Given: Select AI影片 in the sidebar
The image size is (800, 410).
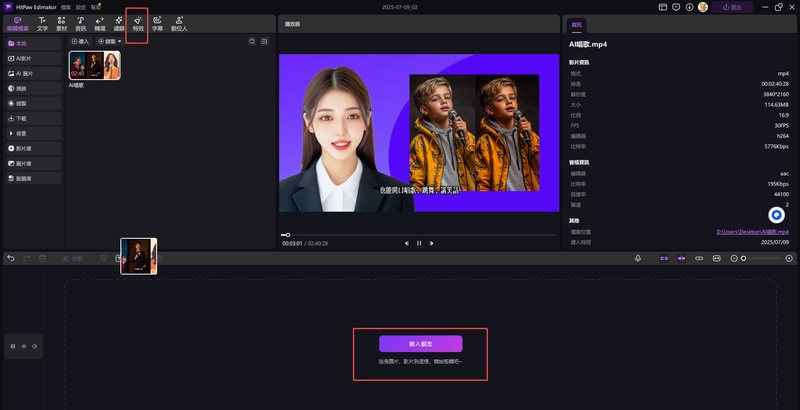Looking at the screenshot, I should pyautogui.click(x=34, y=59).
